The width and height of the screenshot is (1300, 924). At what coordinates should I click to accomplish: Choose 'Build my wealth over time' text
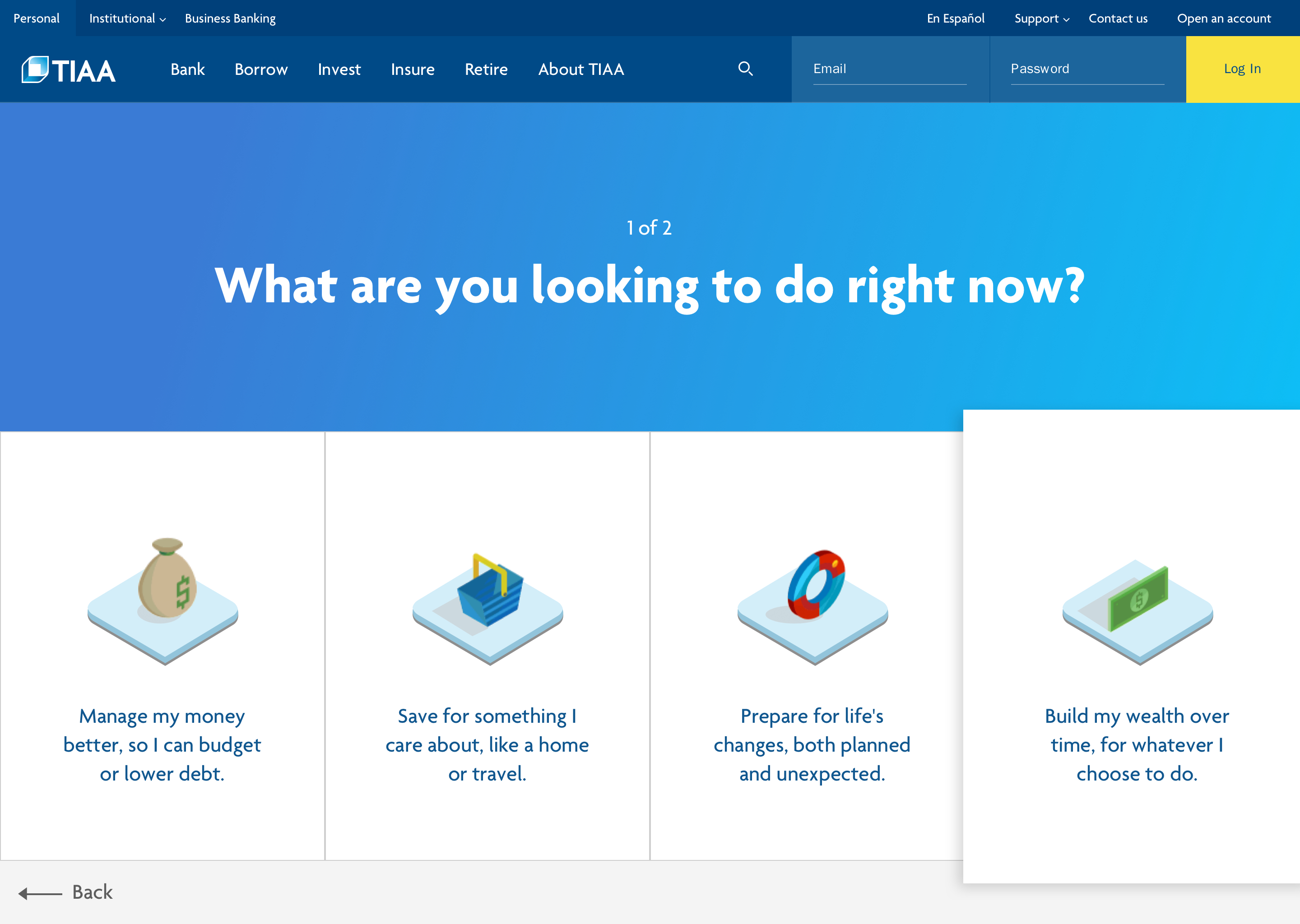pos(1137,745)
